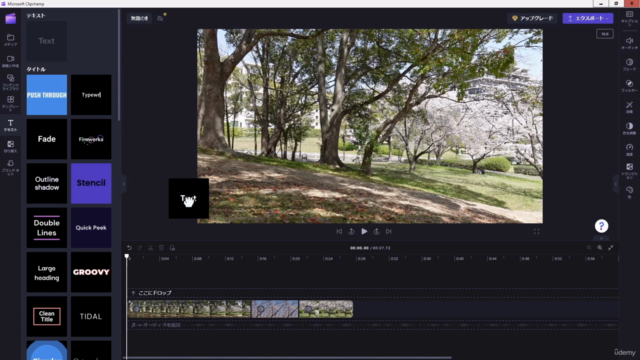Expand the chevron below the help button
This screenshot has width=640, height=360.
pyautogui.click(x=601, y=238)
